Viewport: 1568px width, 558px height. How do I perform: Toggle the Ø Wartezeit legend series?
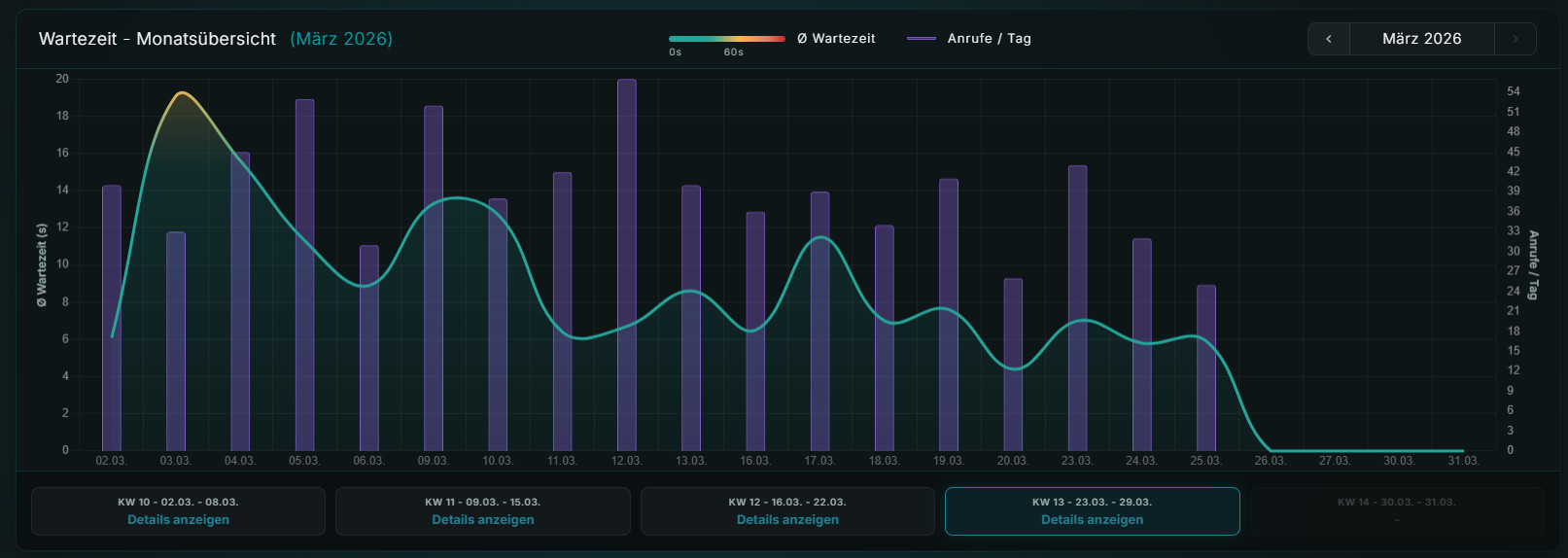tap(836, 39)
